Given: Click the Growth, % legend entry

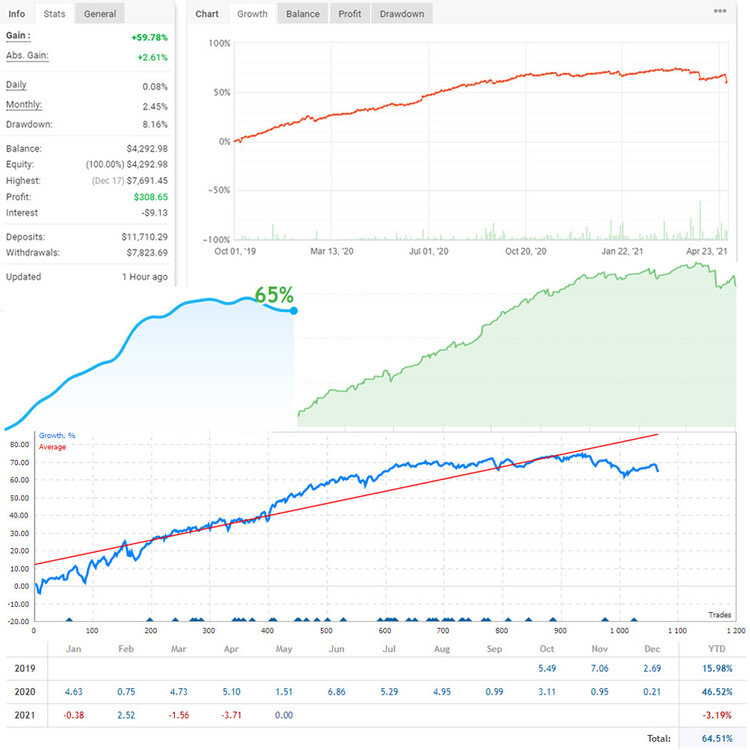Looking at the screenshot, I should (57, 435).
